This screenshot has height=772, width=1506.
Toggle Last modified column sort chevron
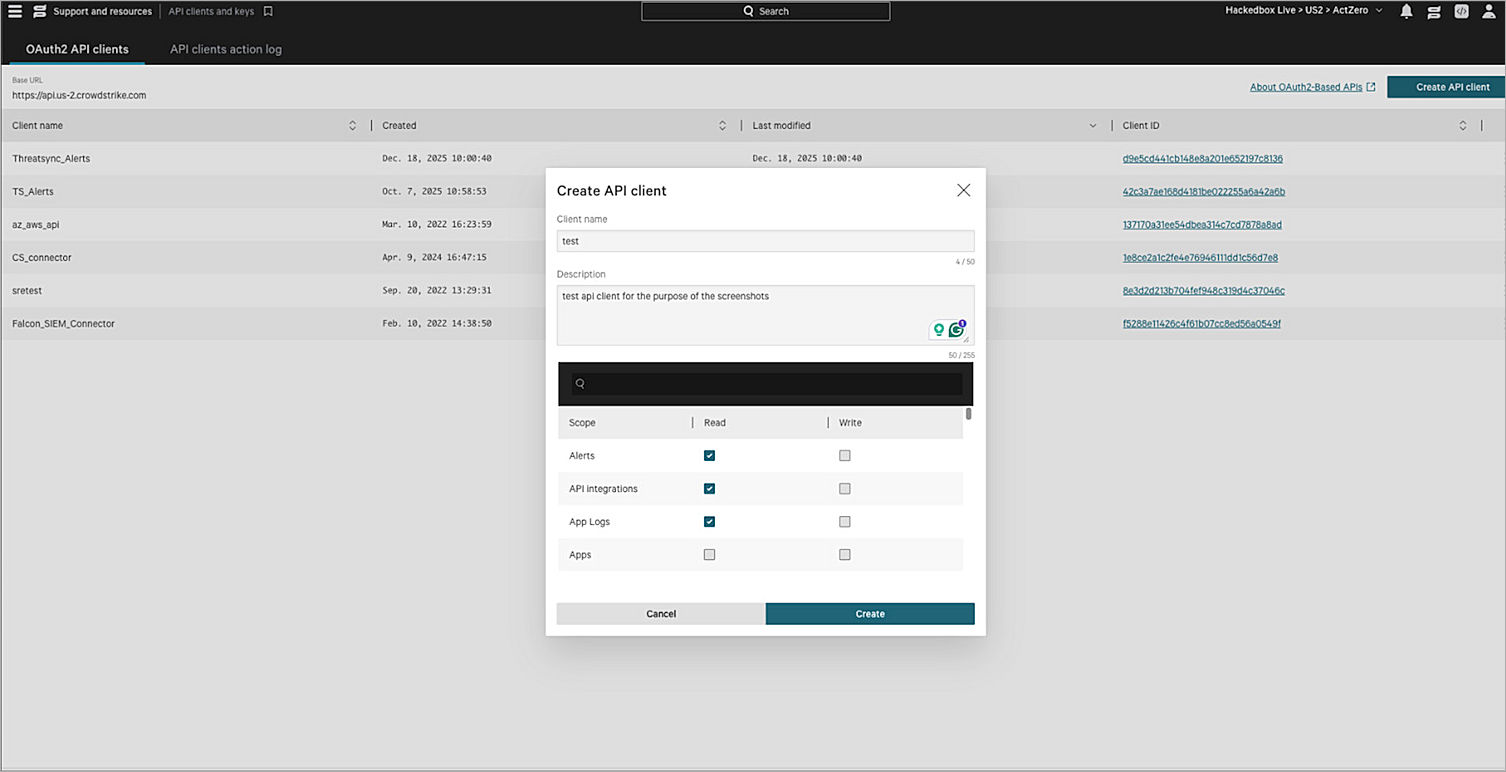[1092, 126]
